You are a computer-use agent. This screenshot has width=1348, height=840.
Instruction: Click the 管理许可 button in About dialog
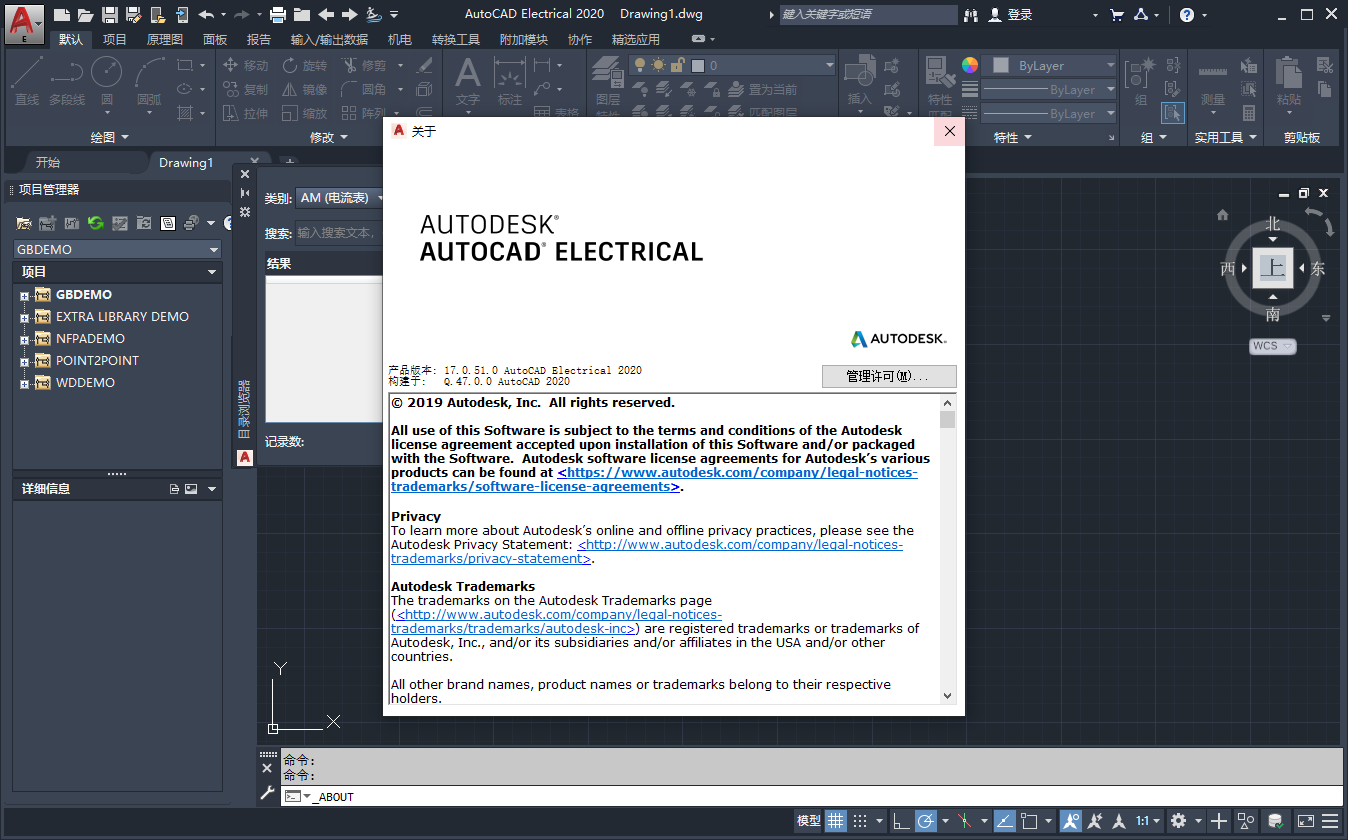888,376
